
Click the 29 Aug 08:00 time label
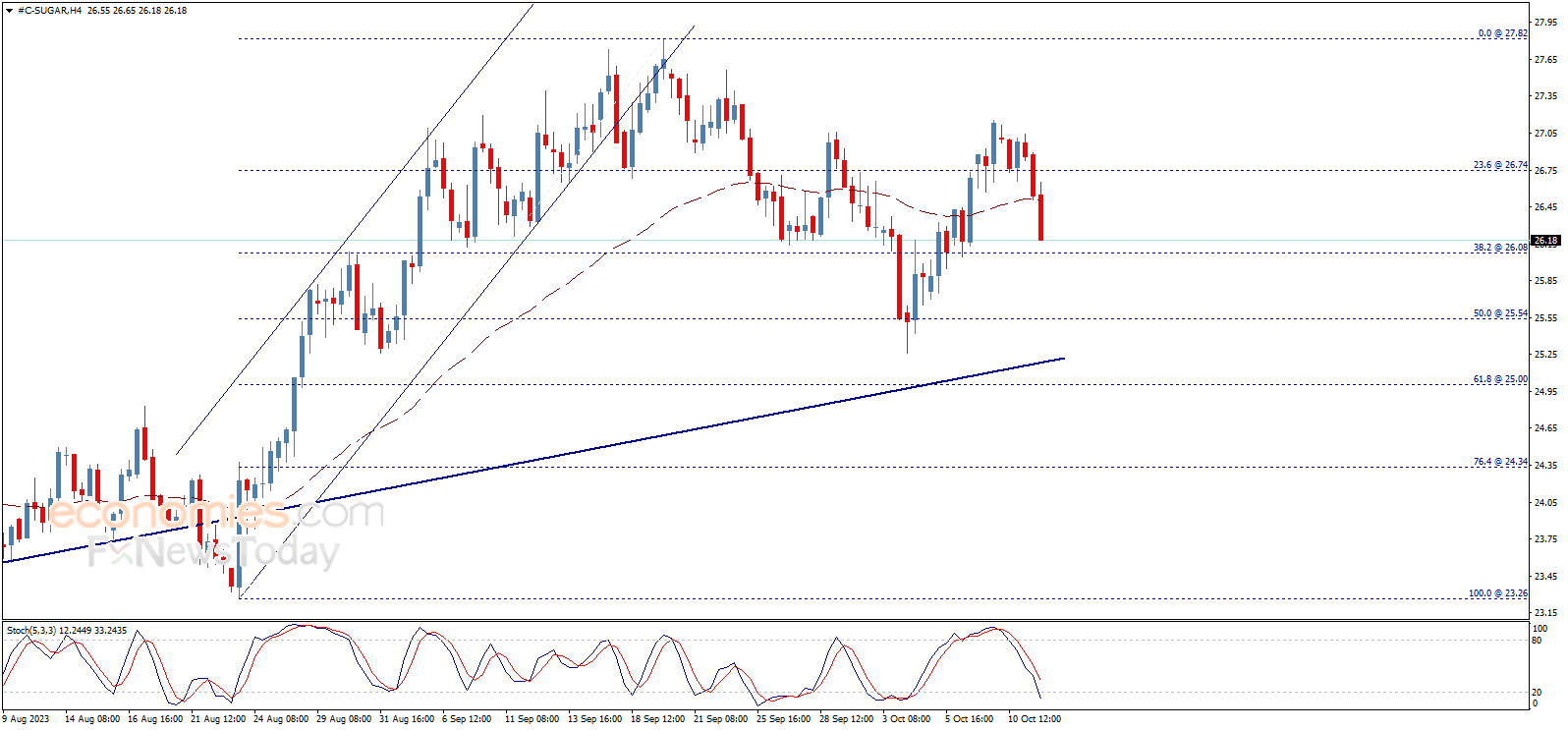(344, 719)
